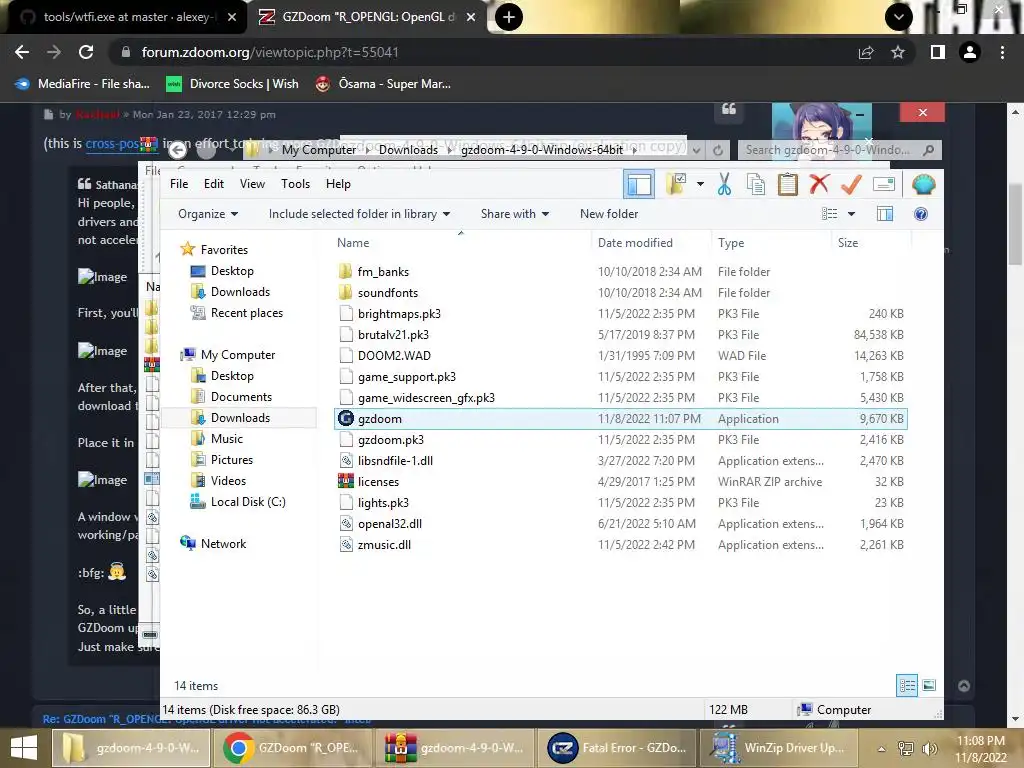Viewport: 1024px width, 768px height.
Task: Click the taskbar volume speaker icon
Action: click(929, 748)
